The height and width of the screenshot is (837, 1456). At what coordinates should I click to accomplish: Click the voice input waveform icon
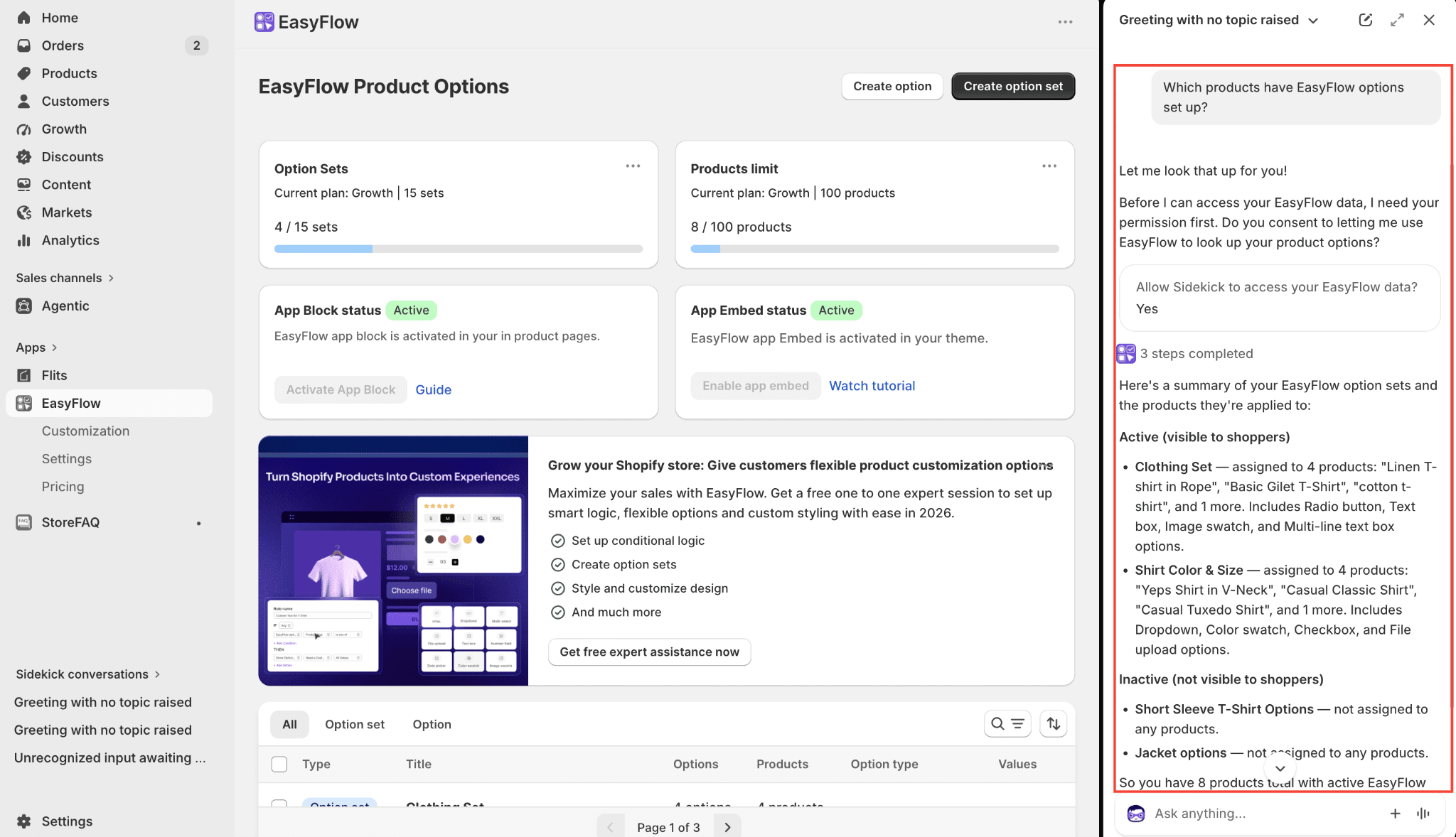click(1423, 814)
